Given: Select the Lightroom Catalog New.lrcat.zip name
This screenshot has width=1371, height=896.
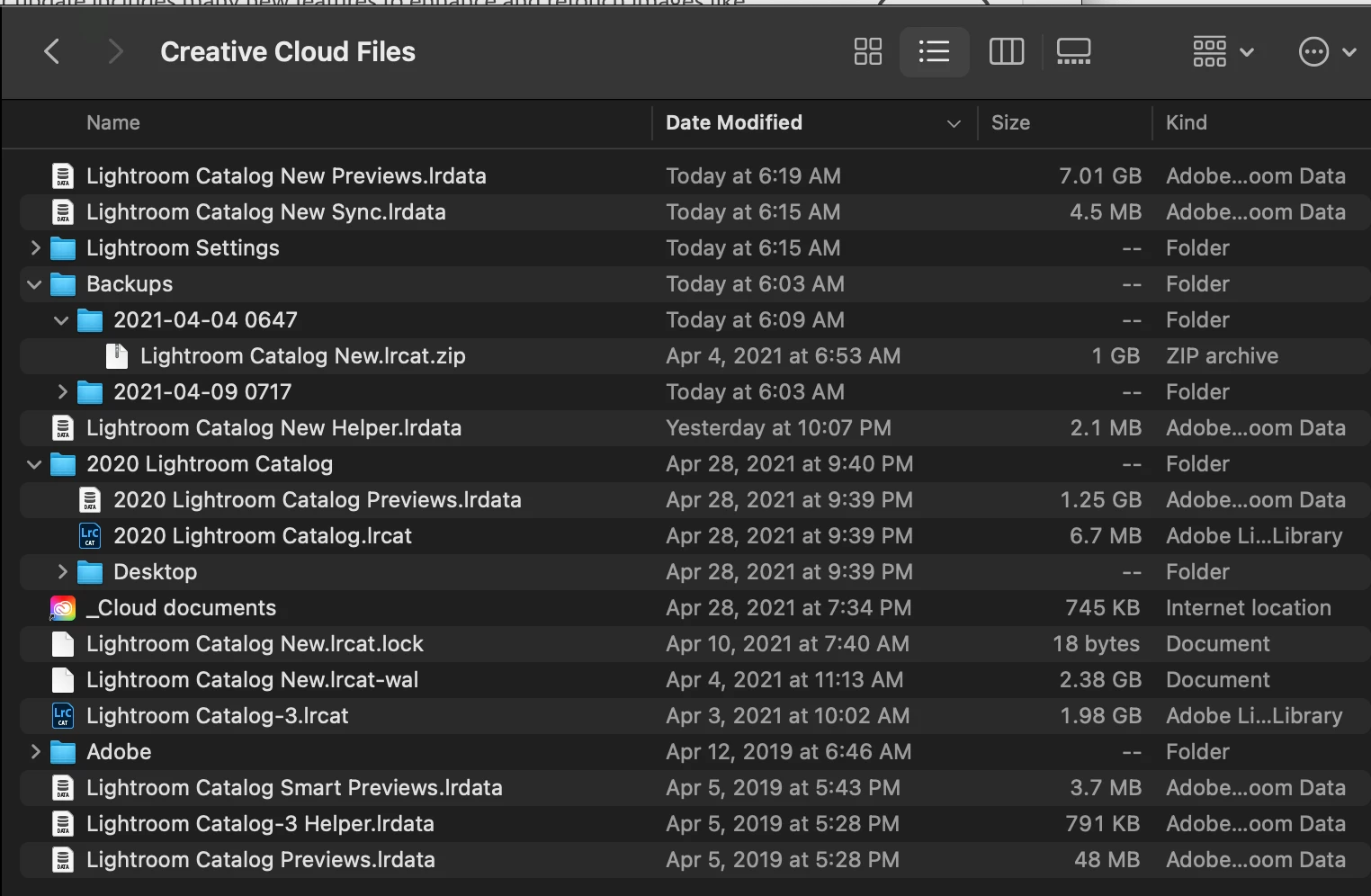Looking at the screenshot, I should (x=303, y=356).
